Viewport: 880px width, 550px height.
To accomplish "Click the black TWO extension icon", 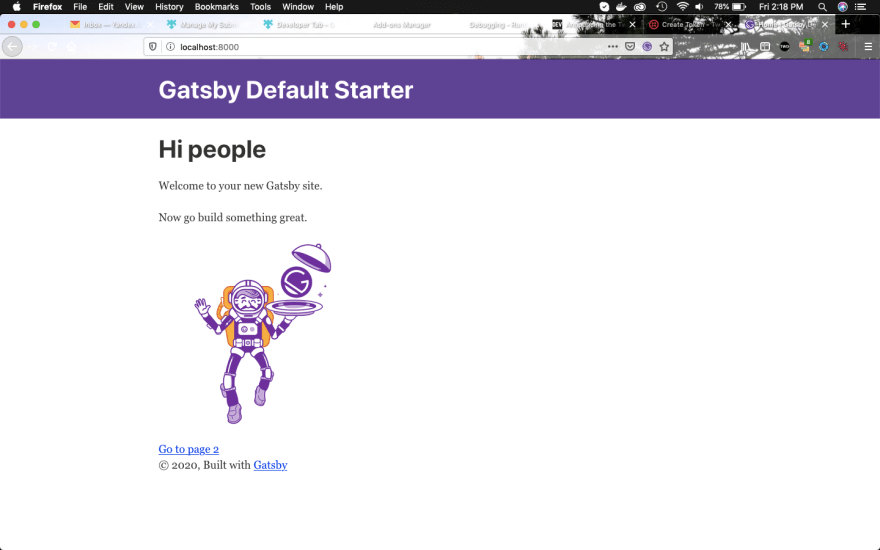I will 785,47.
